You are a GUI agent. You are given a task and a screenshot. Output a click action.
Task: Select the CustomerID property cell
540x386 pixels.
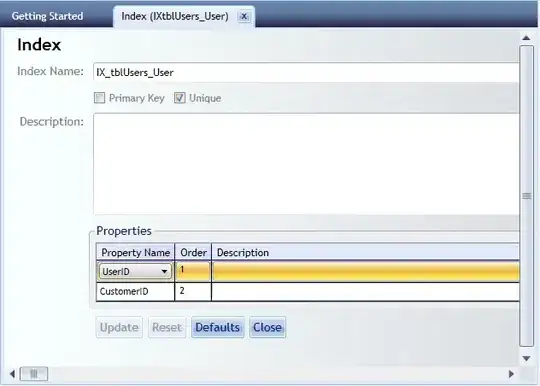tap(135, 291)
